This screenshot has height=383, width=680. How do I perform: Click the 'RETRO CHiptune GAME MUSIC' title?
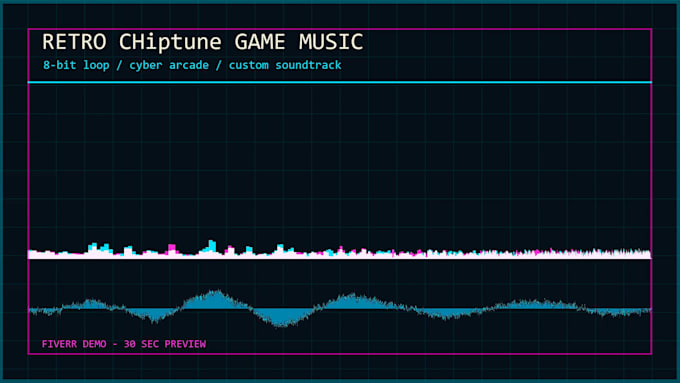[x=203, y=42]
